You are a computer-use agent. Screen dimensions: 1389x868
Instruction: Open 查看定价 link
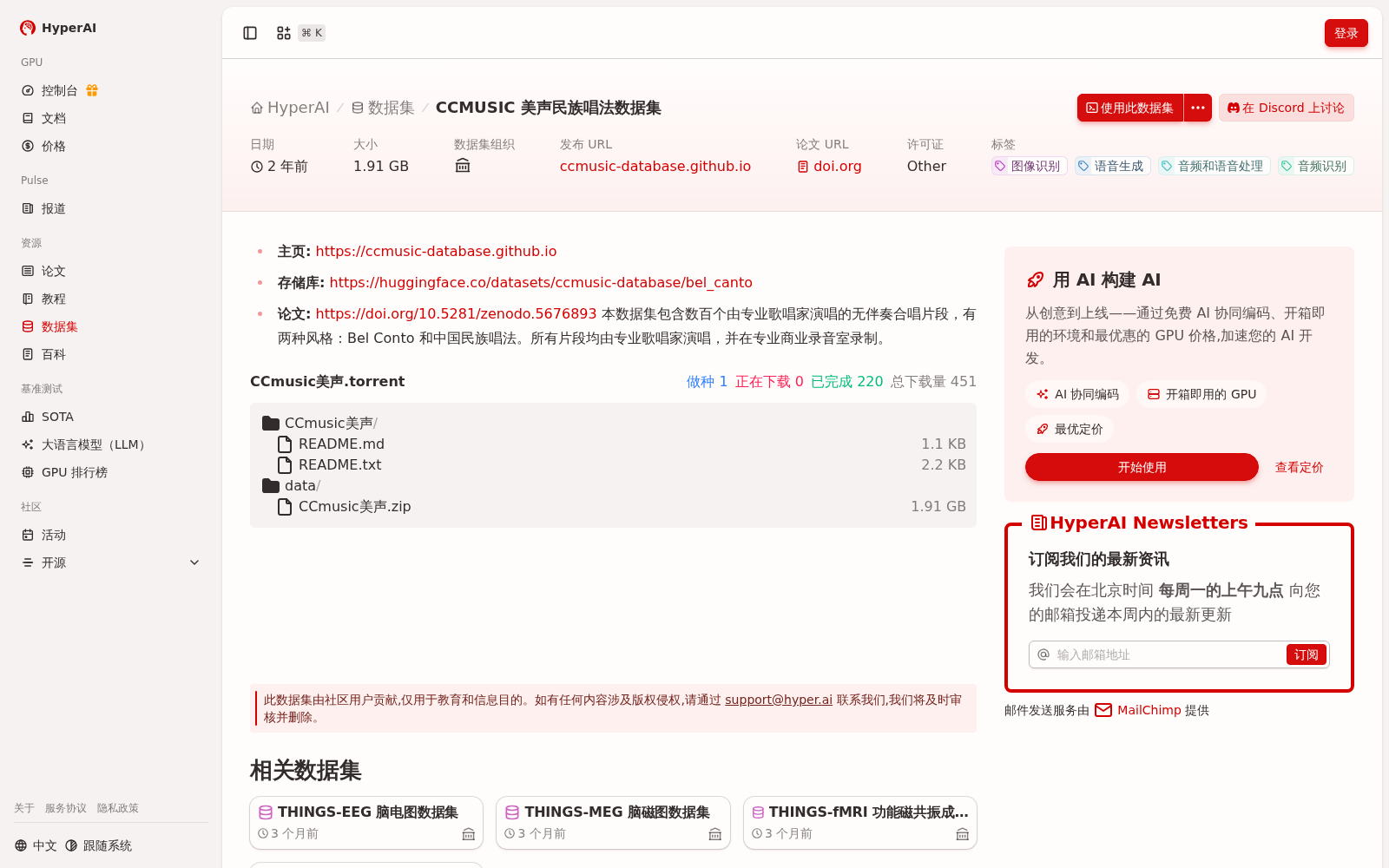point(1299,467)
